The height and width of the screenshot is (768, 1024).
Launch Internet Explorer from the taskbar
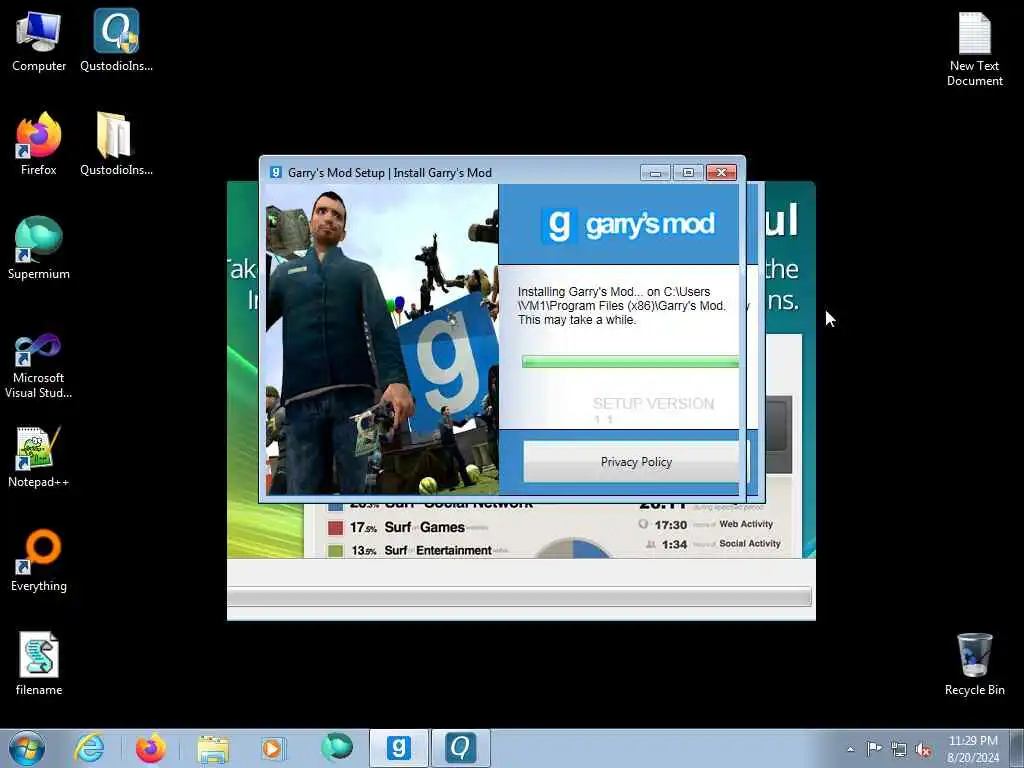pos(89,748)
